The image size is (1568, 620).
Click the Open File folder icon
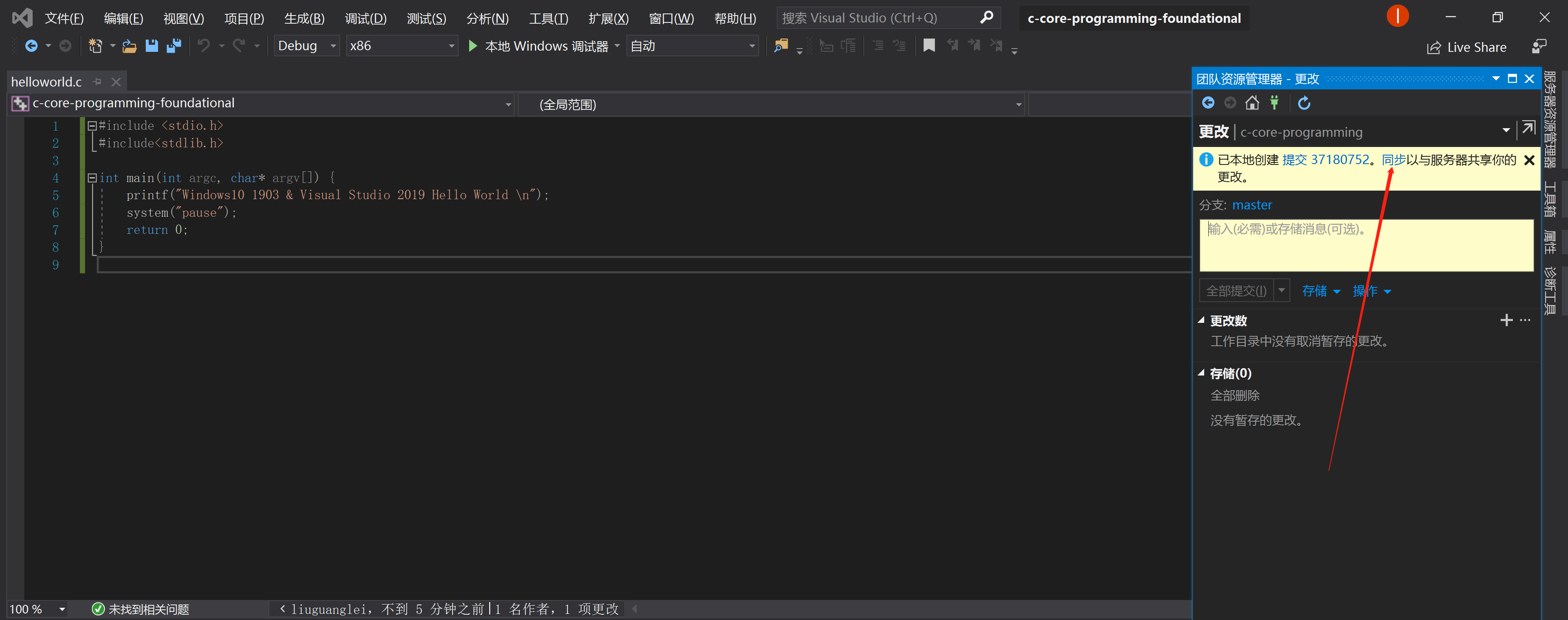pos(129,46)
